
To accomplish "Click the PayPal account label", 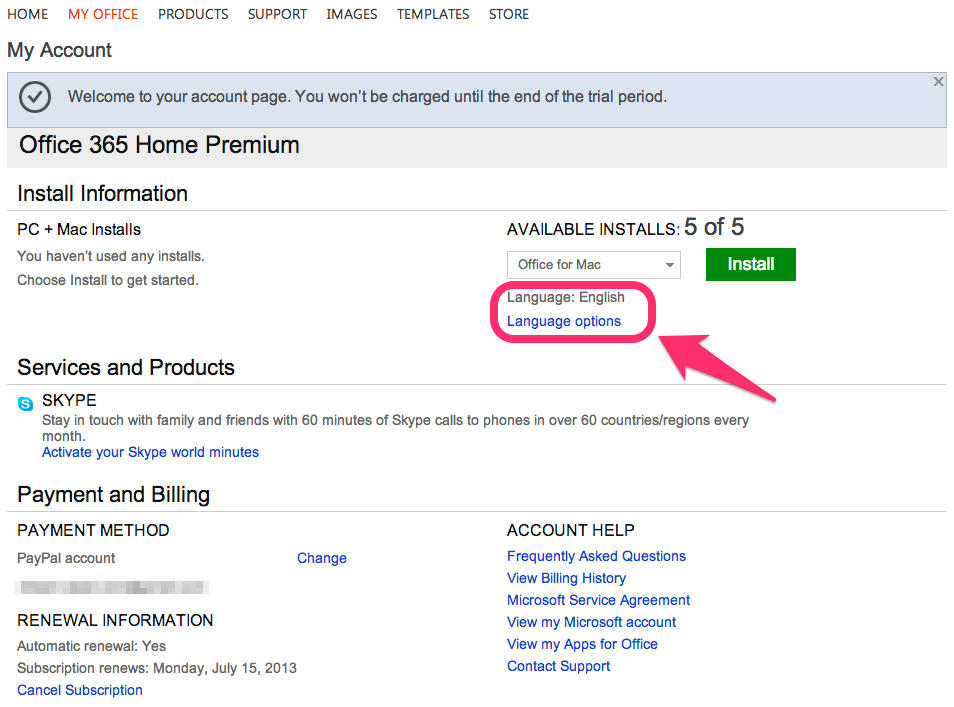I will (66, 558).
